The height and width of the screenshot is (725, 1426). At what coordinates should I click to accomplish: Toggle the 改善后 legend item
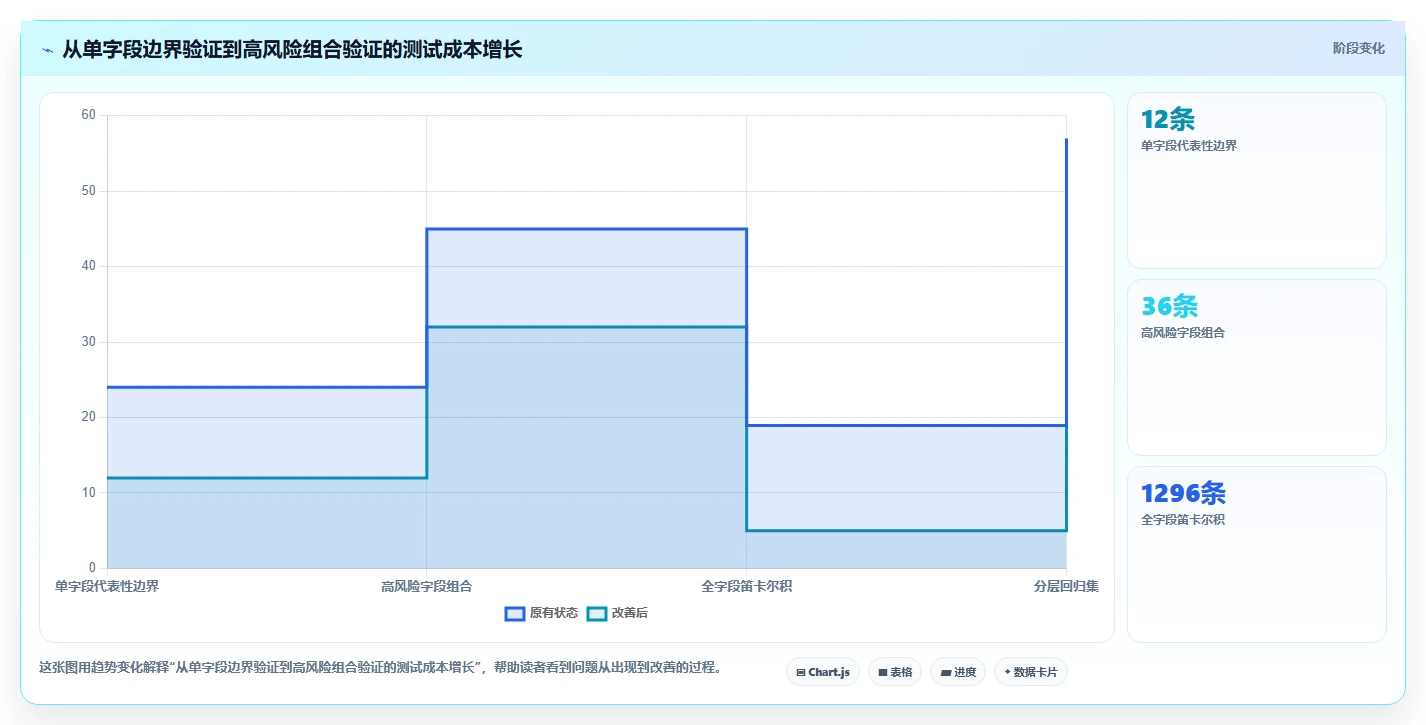[617, 613]
